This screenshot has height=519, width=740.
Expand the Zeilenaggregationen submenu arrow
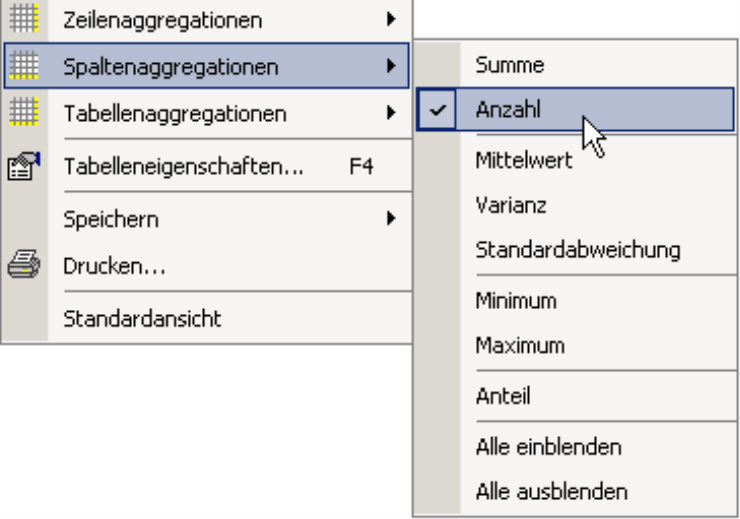(391, 19)
